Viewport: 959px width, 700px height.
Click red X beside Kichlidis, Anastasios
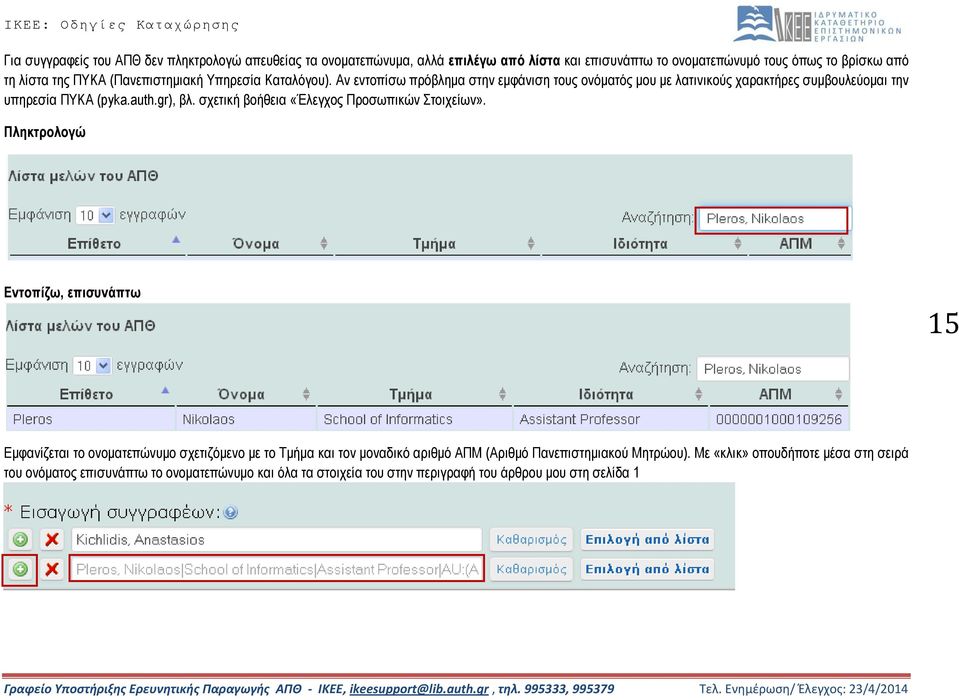(x=52, y=540)
